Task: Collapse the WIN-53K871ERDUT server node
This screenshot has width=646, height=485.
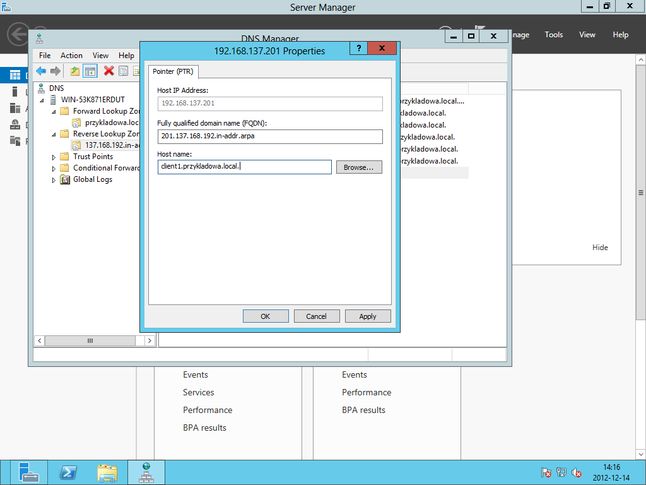Action: coord(42,100)
